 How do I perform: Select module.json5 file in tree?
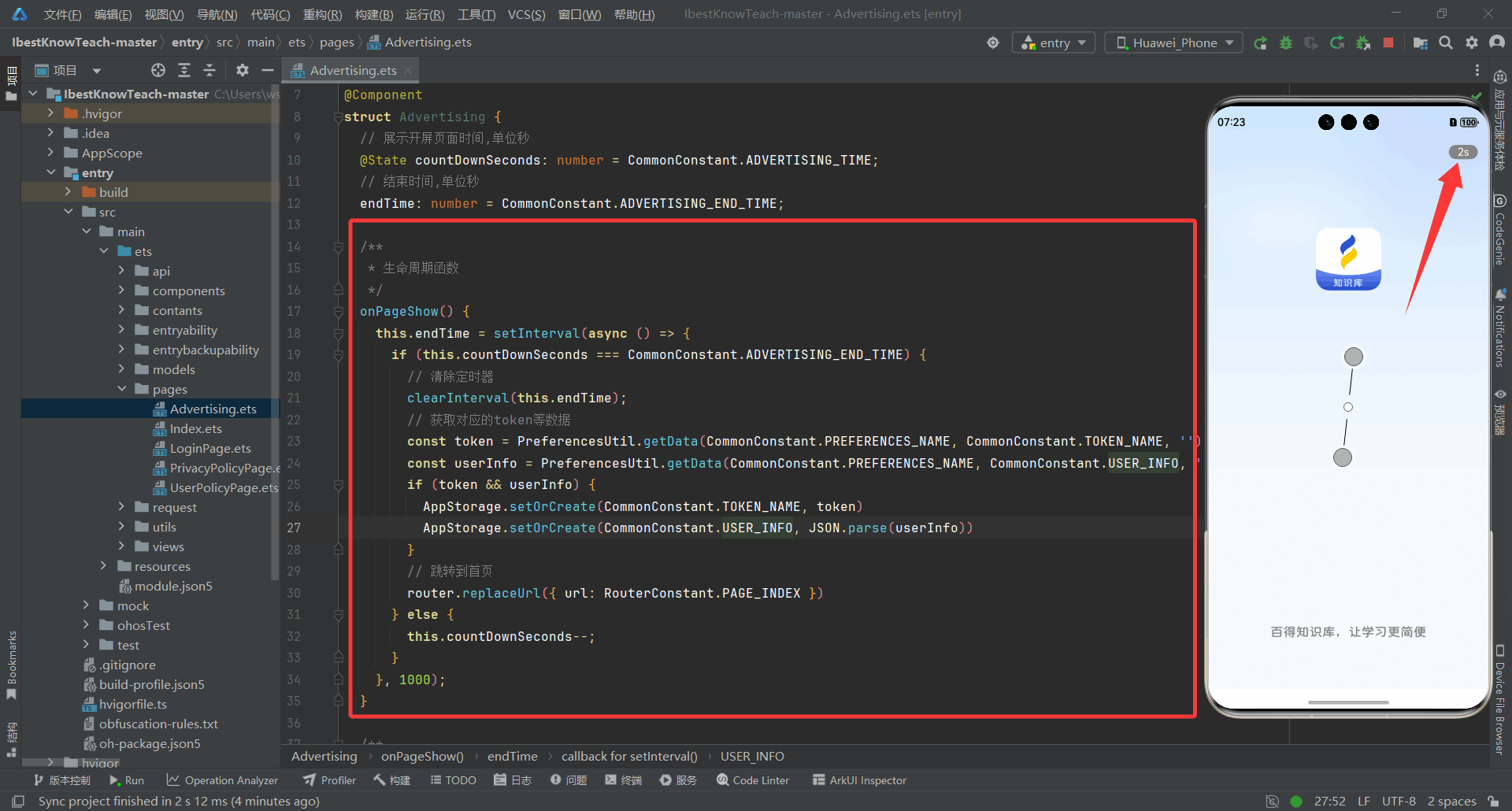click(x=173, y=586)
